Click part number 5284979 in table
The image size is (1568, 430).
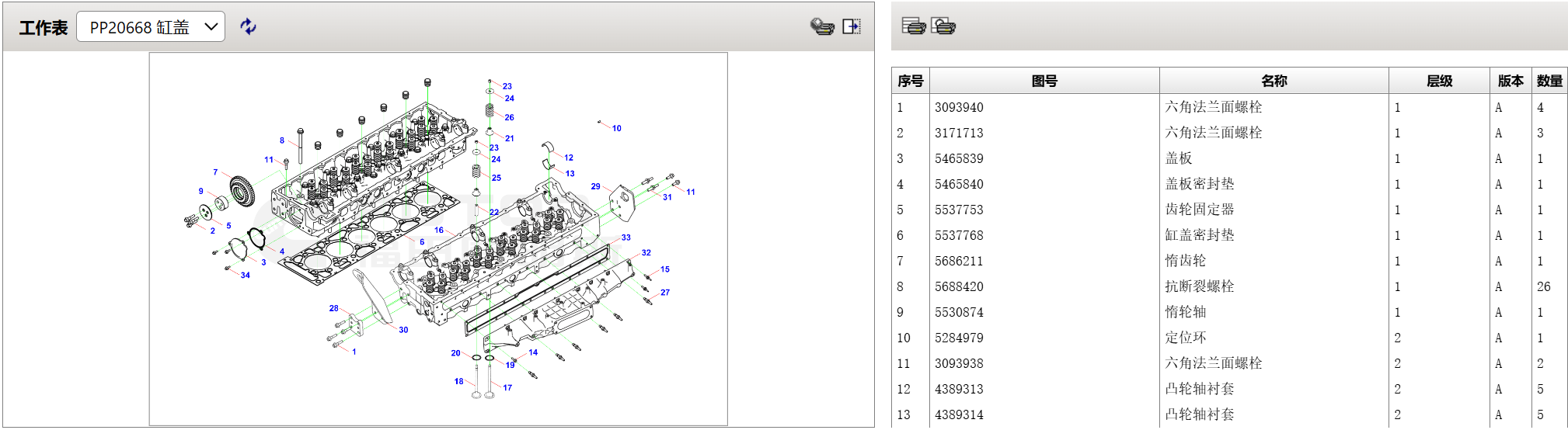pos(959,338)
